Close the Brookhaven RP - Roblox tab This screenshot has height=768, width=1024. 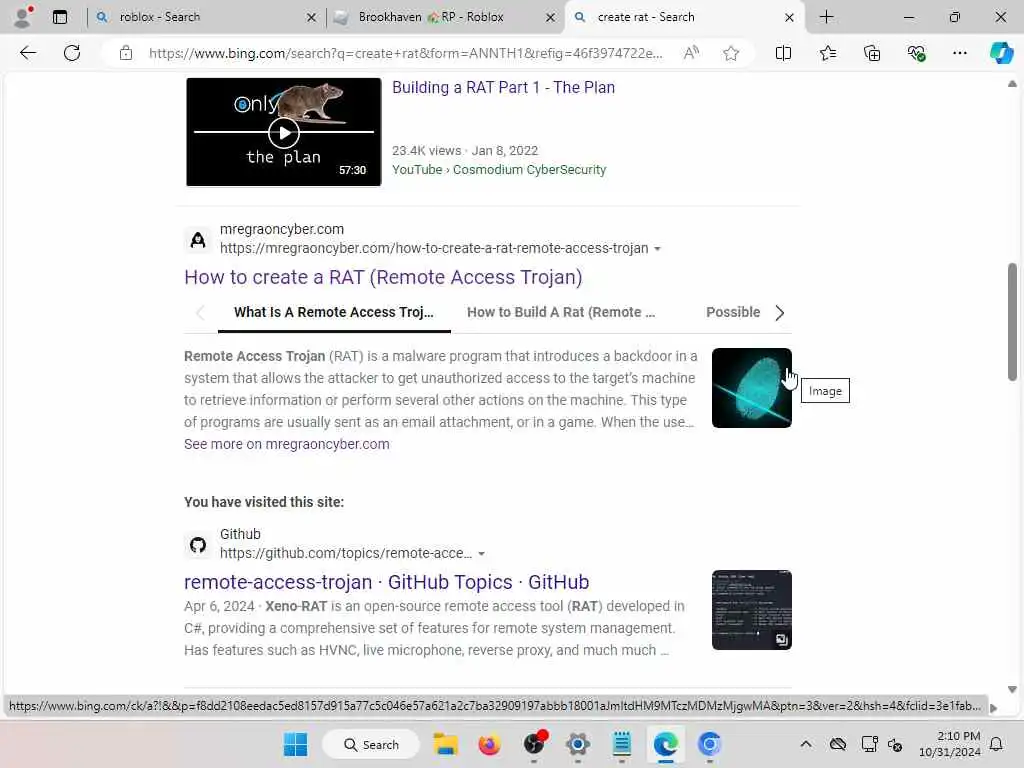[551, 18]
